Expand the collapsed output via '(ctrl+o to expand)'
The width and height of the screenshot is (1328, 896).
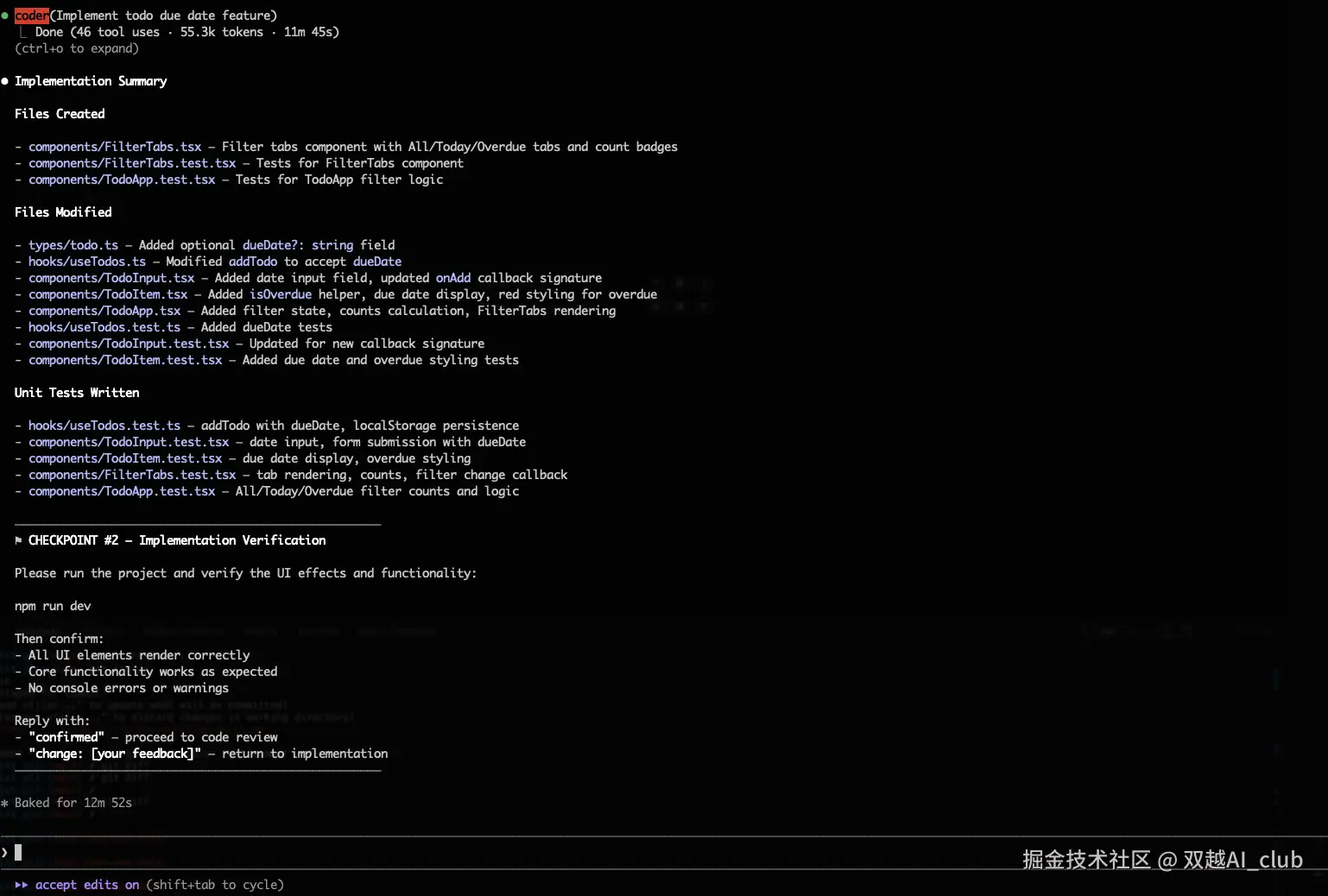coord(77,48)
